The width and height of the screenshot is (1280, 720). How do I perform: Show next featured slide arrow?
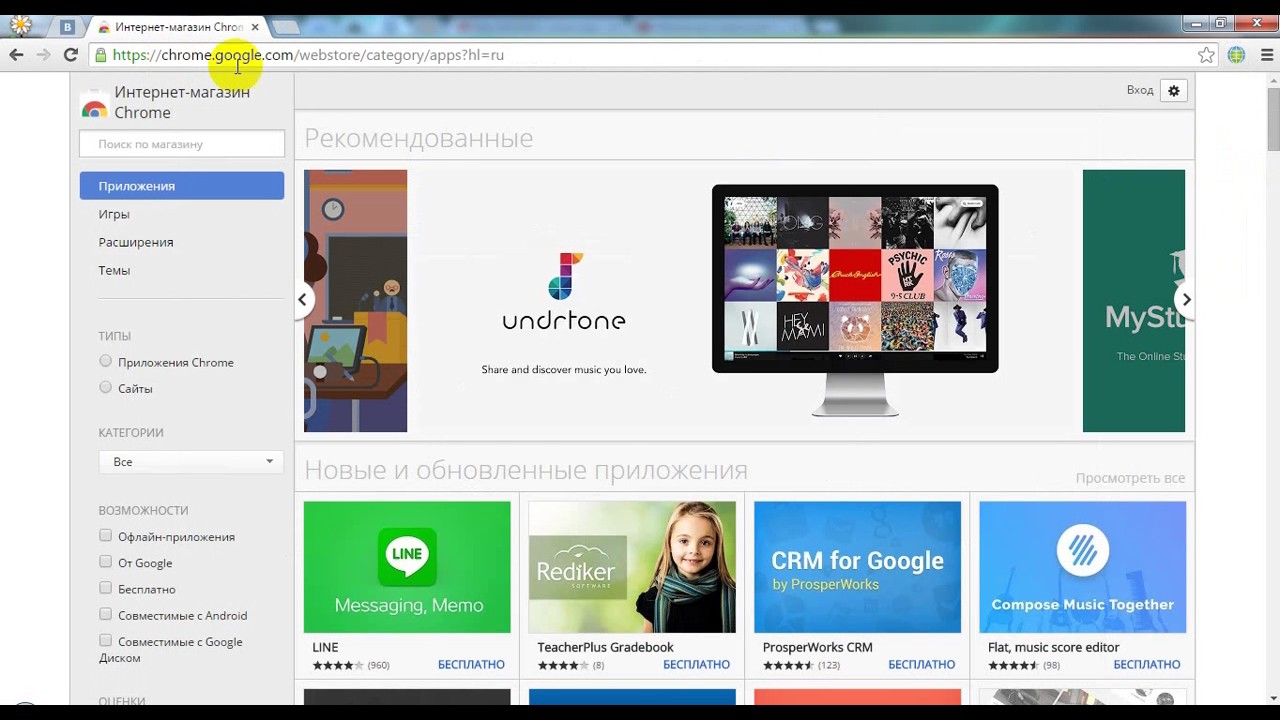point(1186,299)
